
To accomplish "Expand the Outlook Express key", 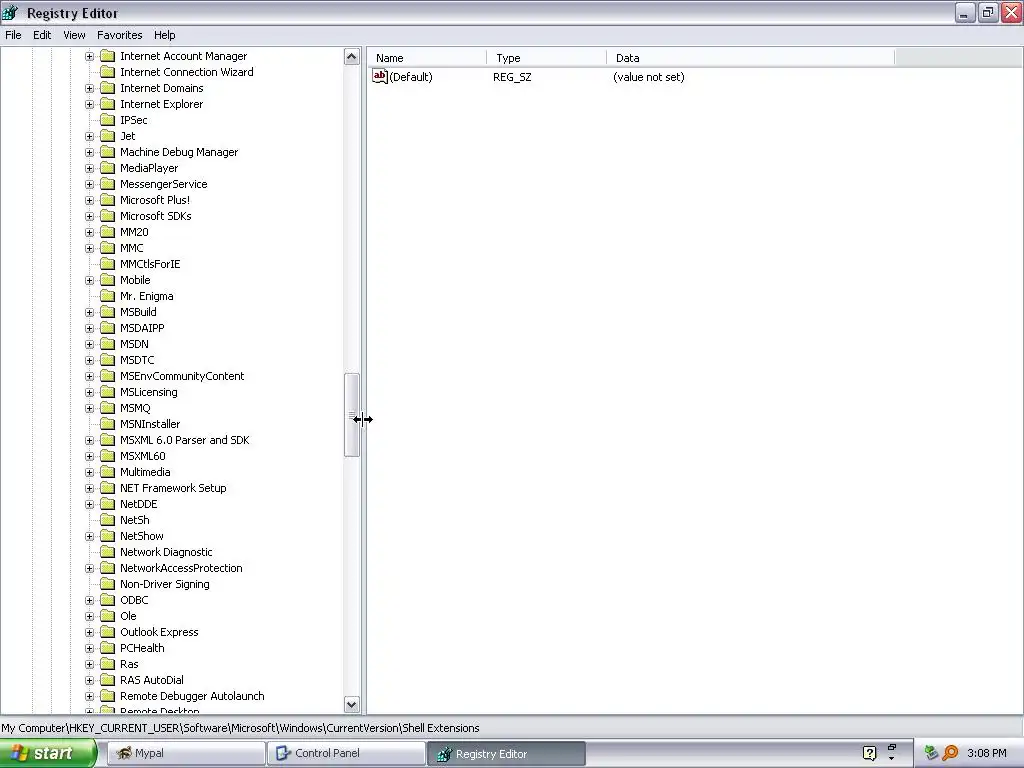I will [x=89, y=632].
